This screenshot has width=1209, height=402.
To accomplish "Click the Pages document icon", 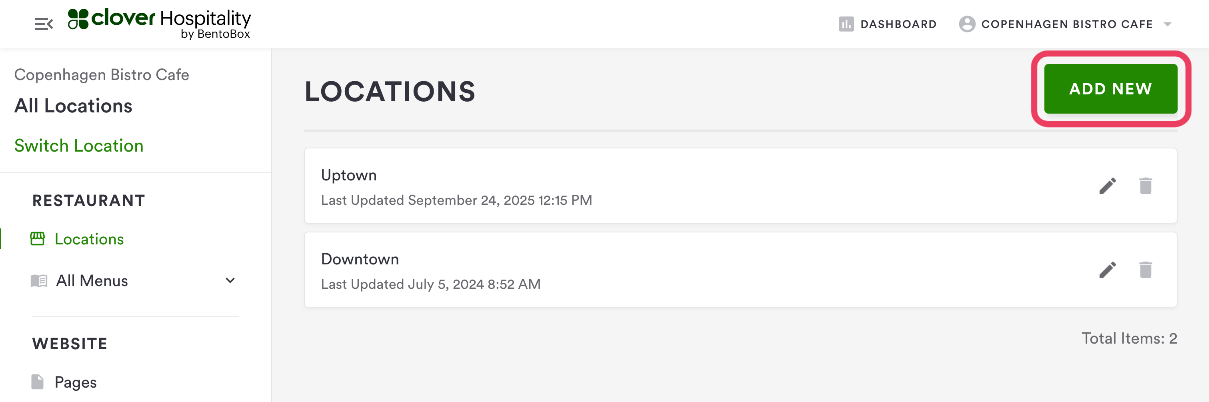I will pyautogui.click(x=38, y=382).
